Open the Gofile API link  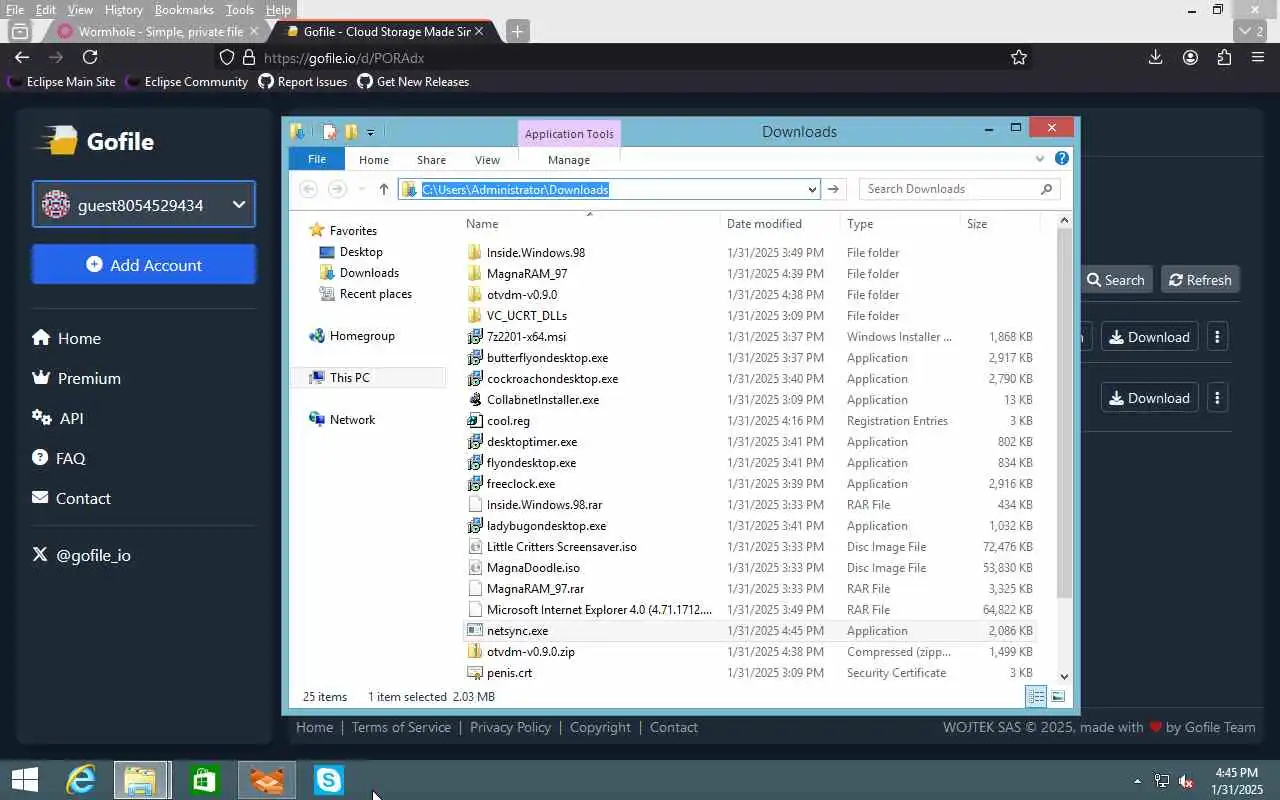(58, 418)
